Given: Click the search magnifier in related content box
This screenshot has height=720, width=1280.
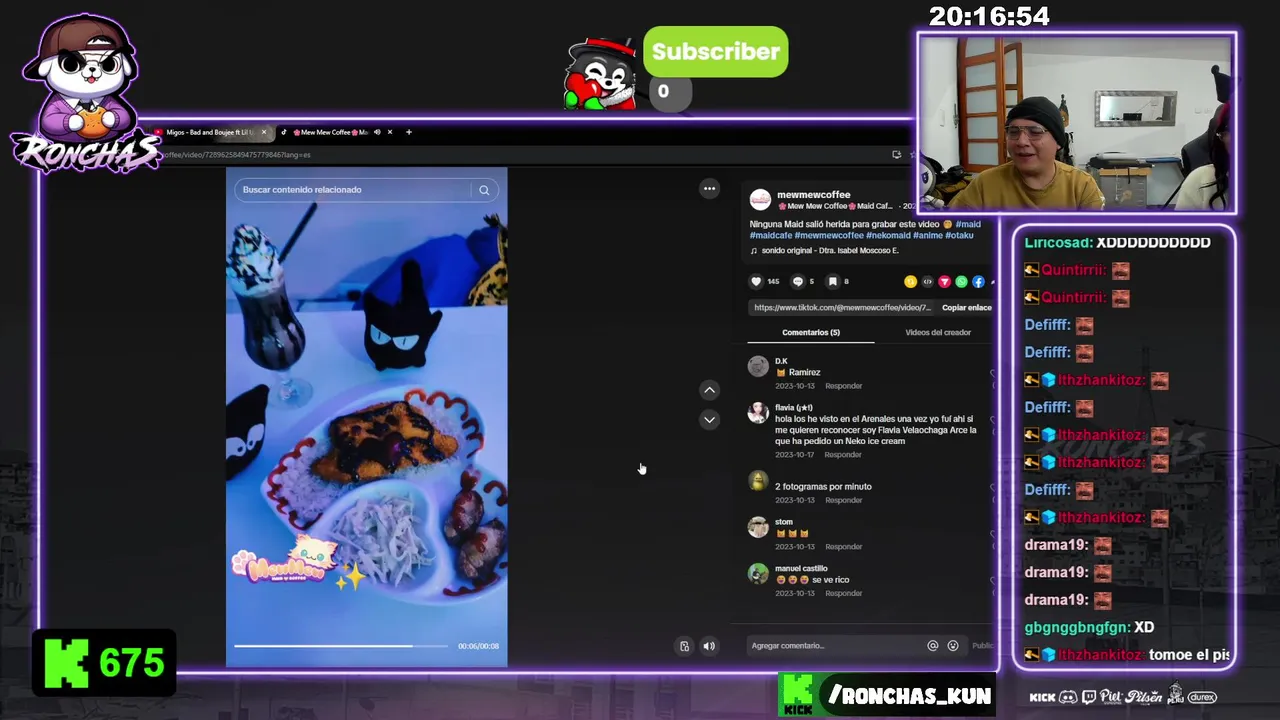Looking at the screenshot, I should tap(484, 190).
